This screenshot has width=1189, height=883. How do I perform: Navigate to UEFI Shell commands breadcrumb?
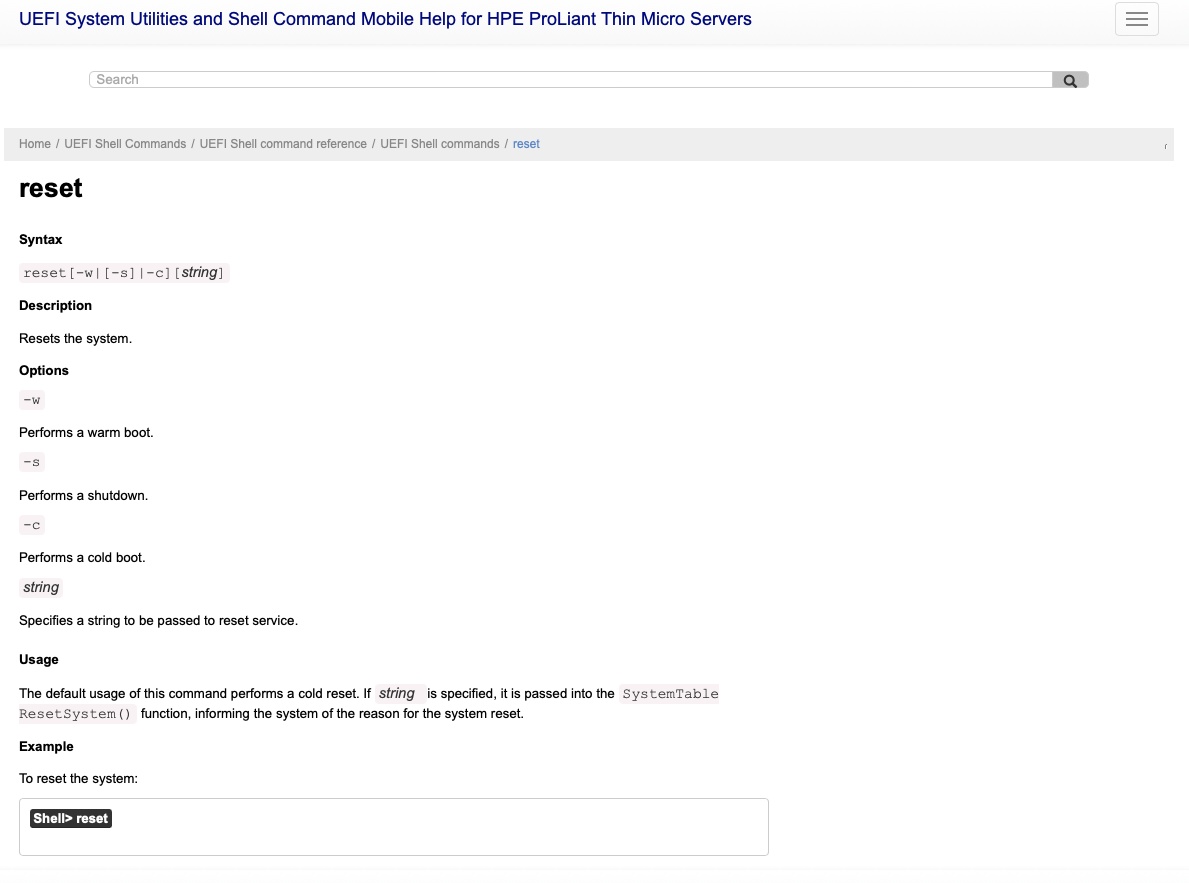click(440, 144)
